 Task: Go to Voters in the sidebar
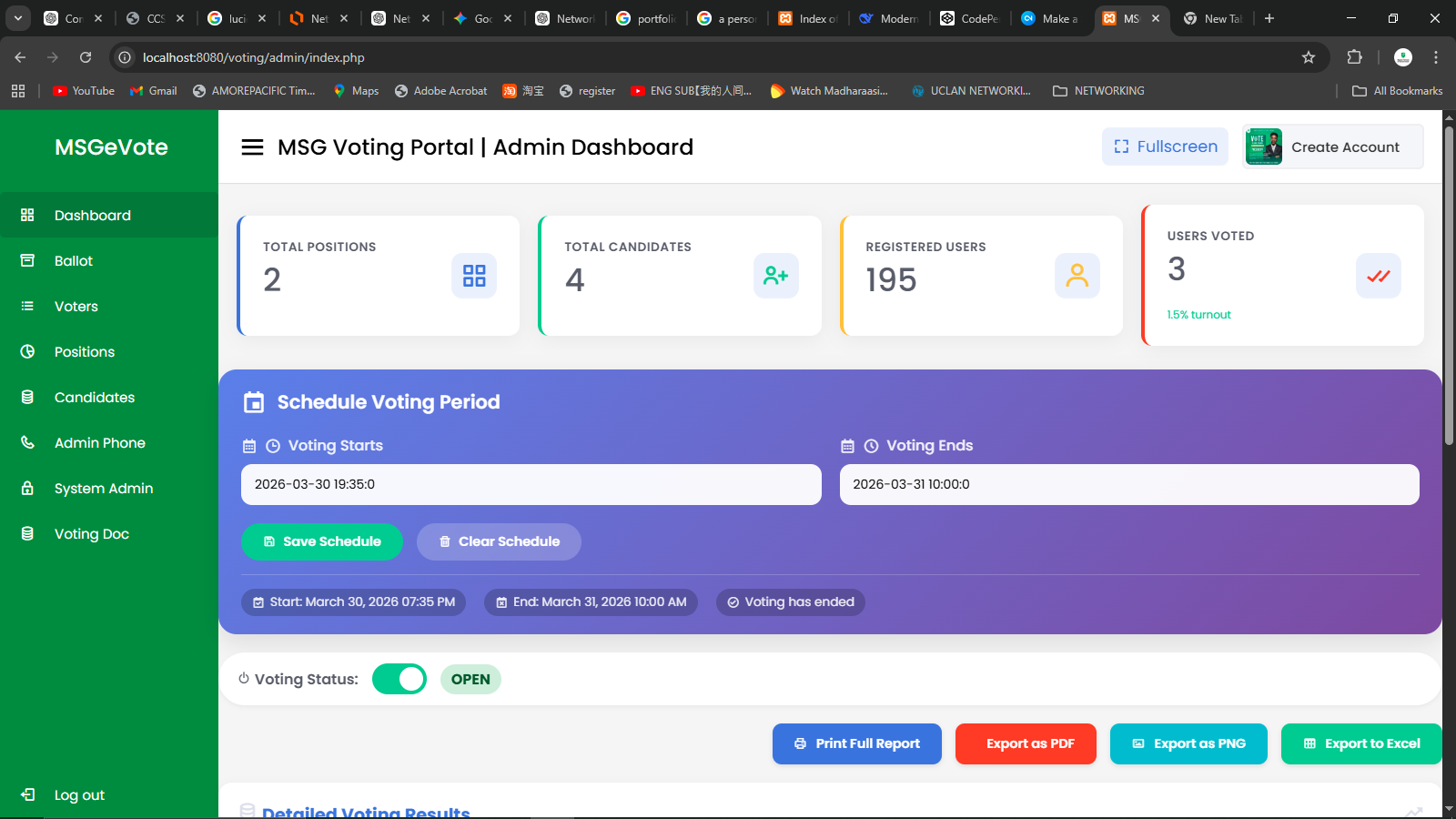tap(109, 306)
